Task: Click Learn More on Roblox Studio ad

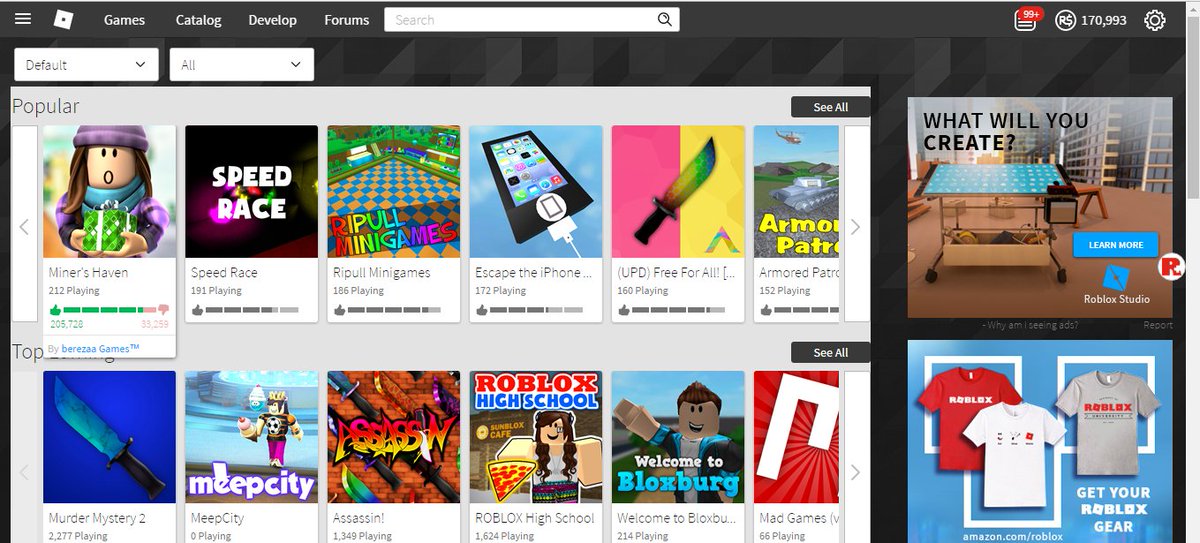Action: (x=1115, y=245)
